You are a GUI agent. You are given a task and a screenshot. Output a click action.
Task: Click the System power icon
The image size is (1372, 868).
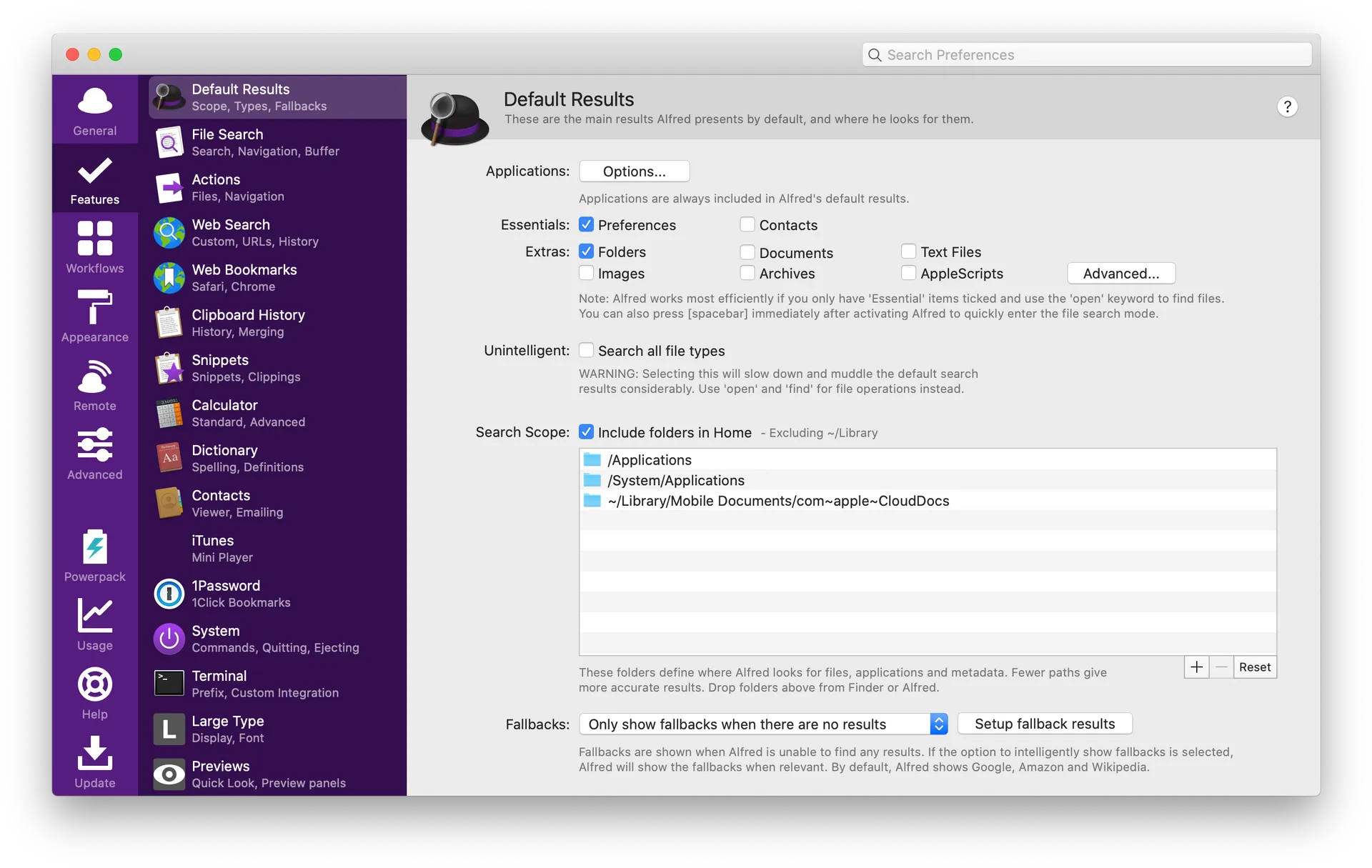(x=169, y=639)
